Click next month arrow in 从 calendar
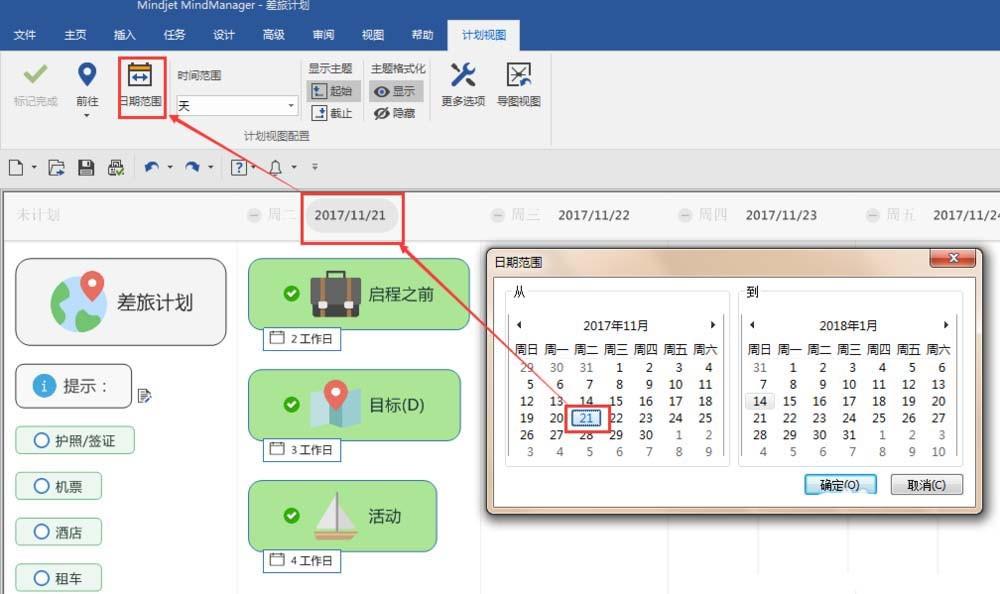1000x594 pixels. click(712, 324)
